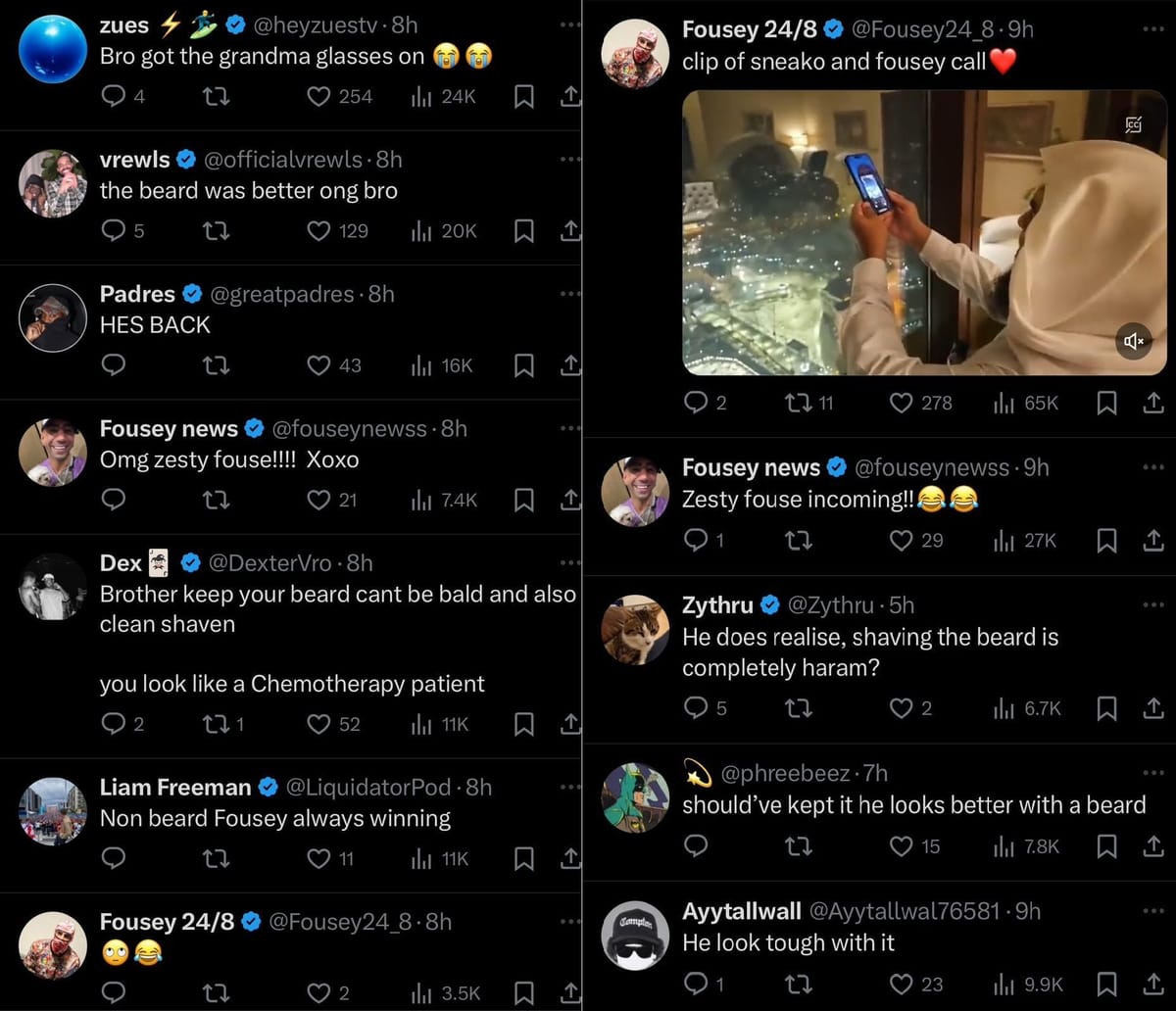View analytics on Zythru's haram tweet
Image resolution: width=1176 pixels, height=1011 pixels.
(x=1022, y=708)
